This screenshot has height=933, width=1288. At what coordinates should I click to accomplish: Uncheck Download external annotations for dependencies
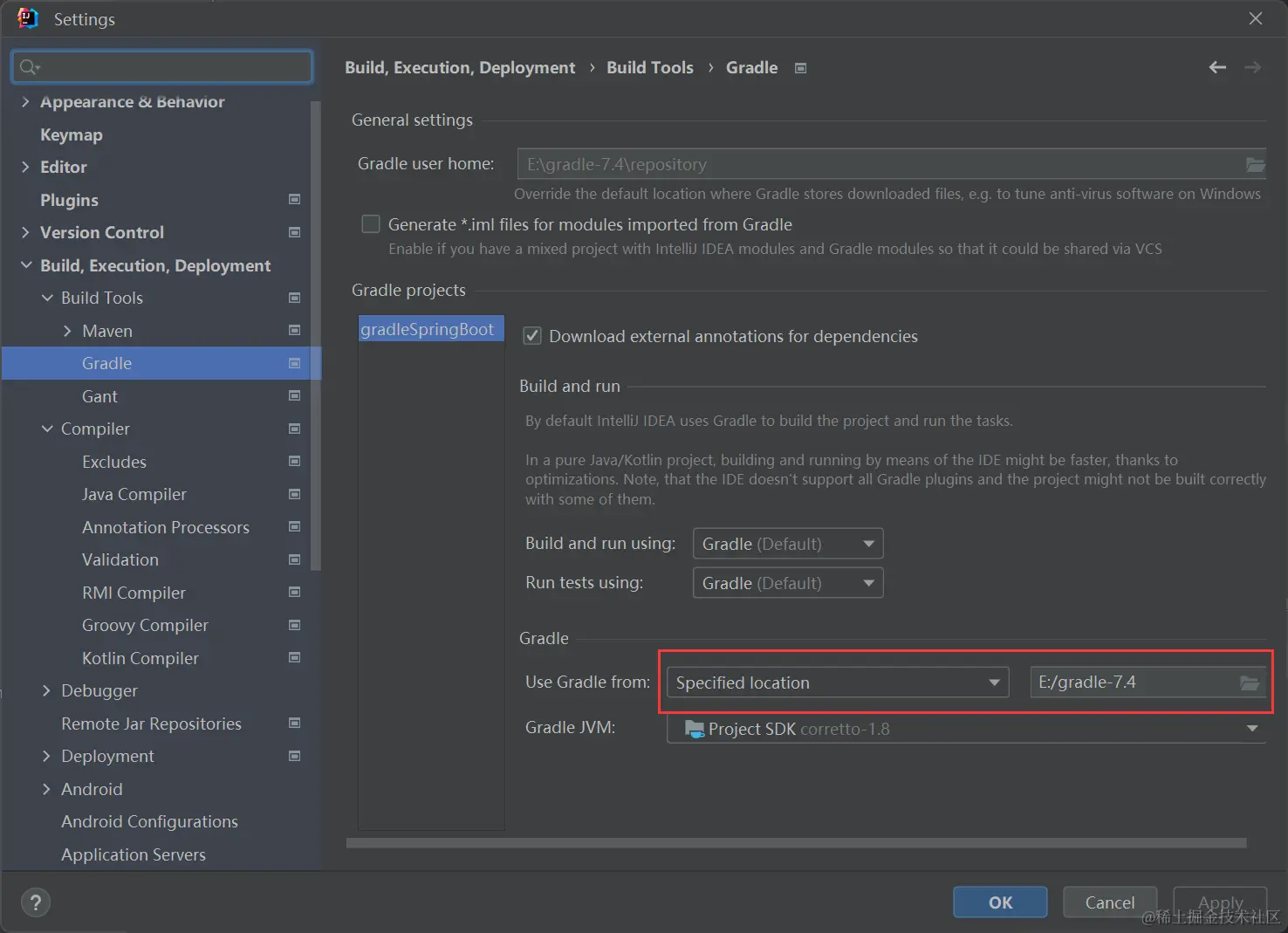[x=531, y=336]
